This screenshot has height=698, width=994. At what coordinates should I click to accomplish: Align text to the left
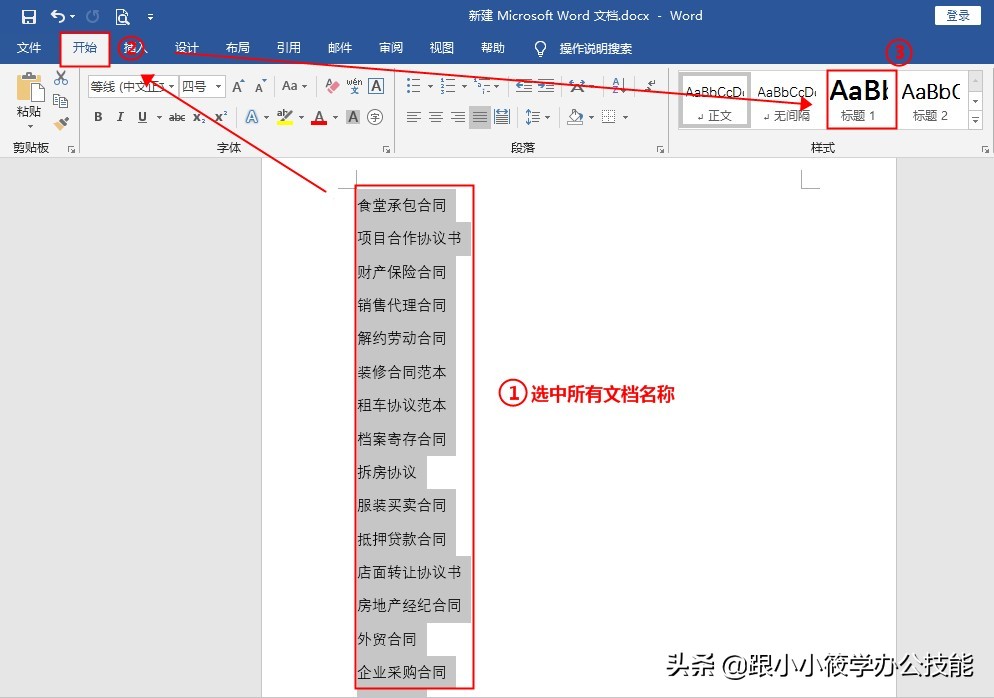click(413, 117)
